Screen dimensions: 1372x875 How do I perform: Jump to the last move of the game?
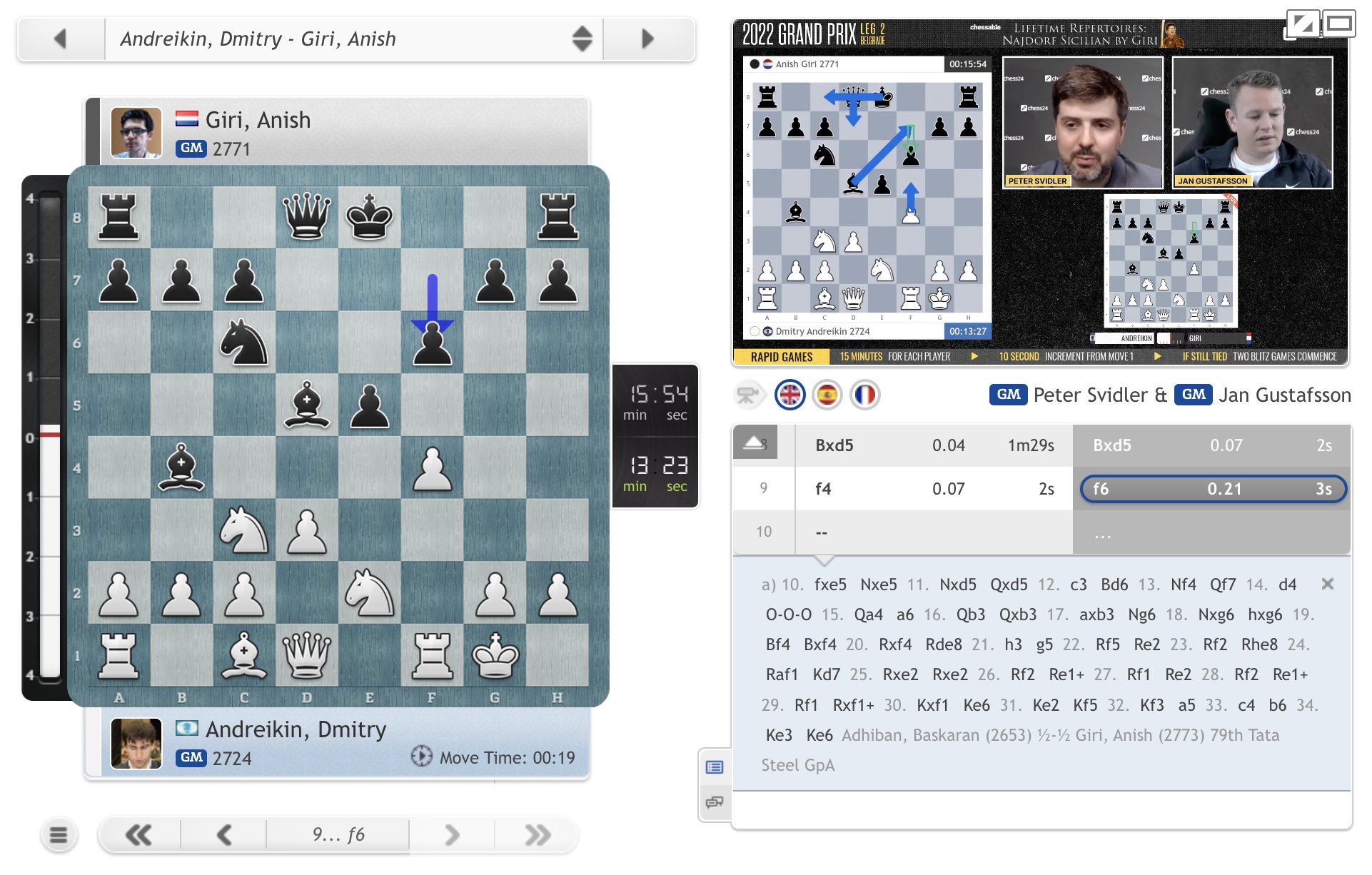(x=537, y=834)
